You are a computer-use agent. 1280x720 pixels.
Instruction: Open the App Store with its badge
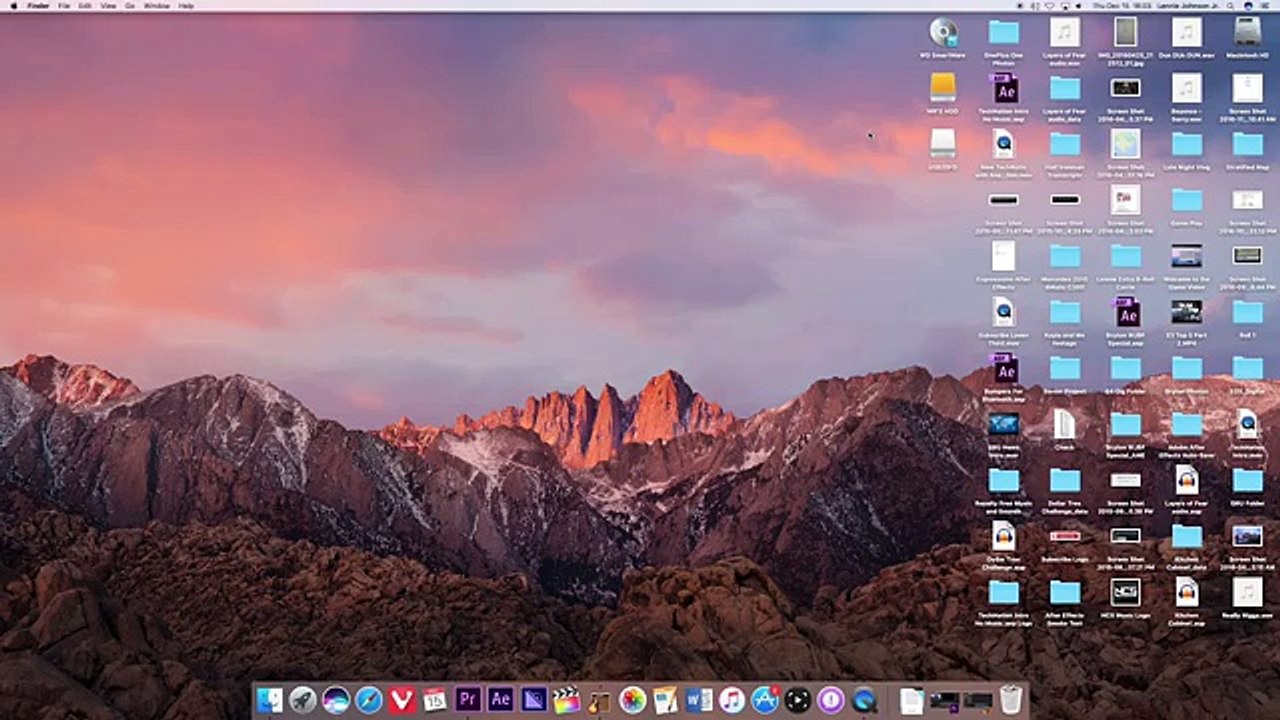tap(765, 699)
